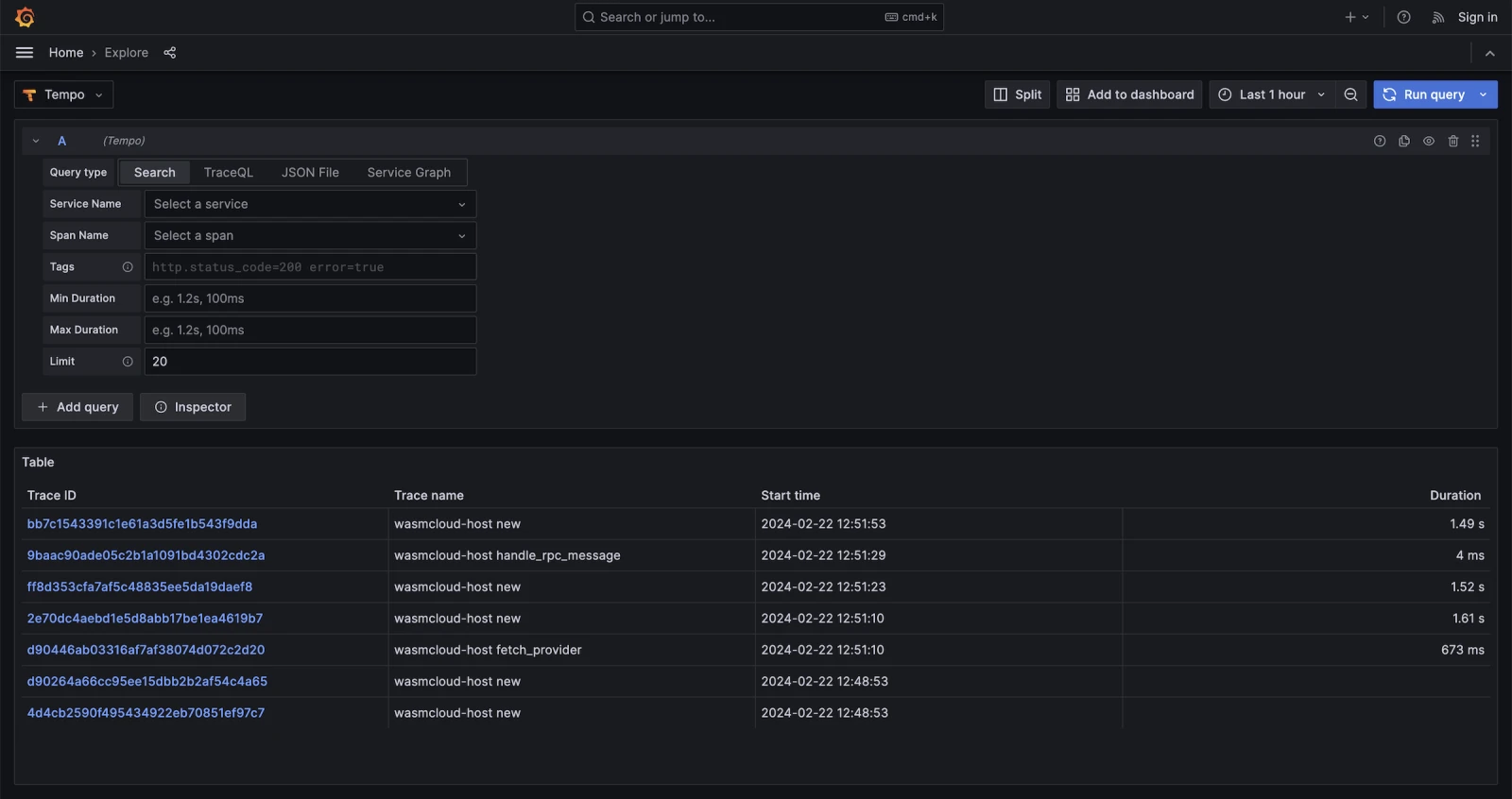Show query A help icon
1512x799 pixels.
click(x=1380, y=141)
